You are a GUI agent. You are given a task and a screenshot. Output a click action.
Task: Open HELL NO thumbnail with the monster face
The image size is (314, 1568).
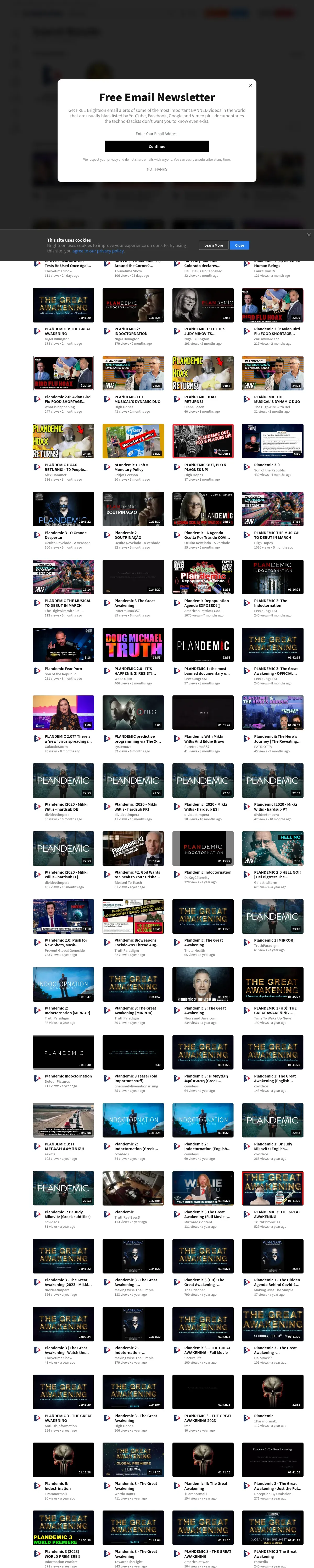click(273, 849)
